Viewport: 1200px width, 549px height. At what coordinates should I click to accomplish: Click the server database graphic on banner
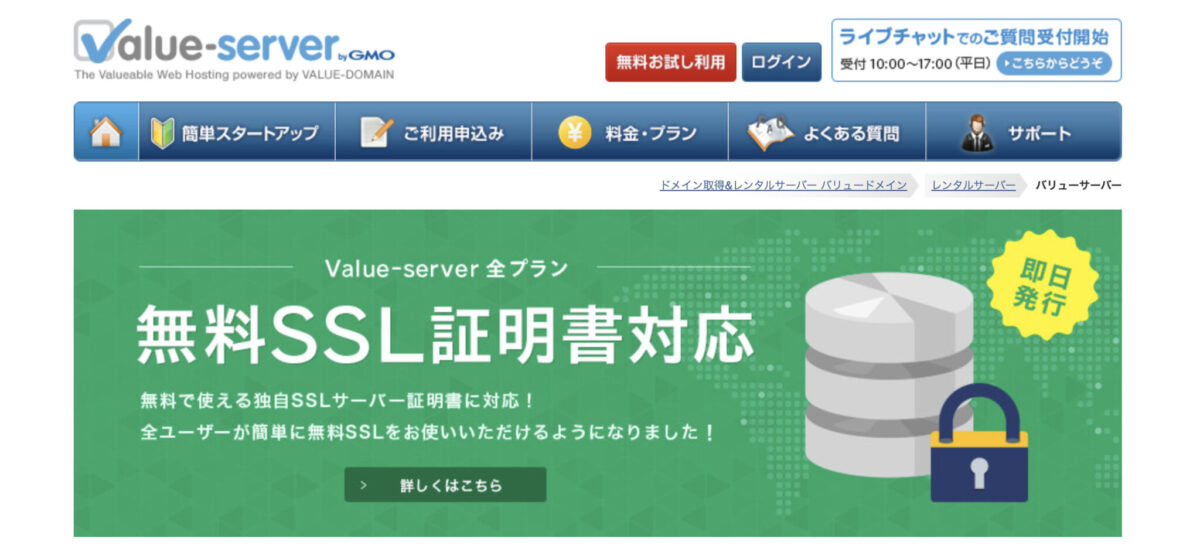pyautogui.click(x=888, y=375)
